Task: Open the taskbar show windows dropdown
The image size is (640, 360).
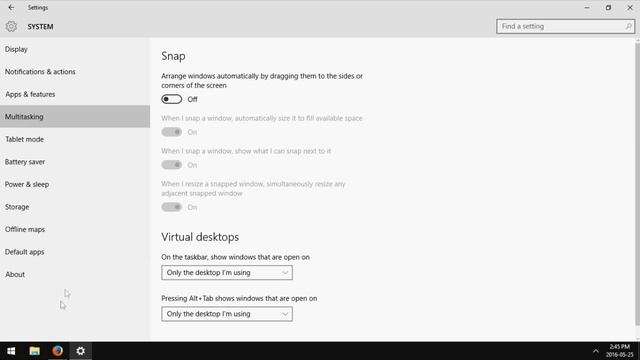Action: (x=227, y=273)
